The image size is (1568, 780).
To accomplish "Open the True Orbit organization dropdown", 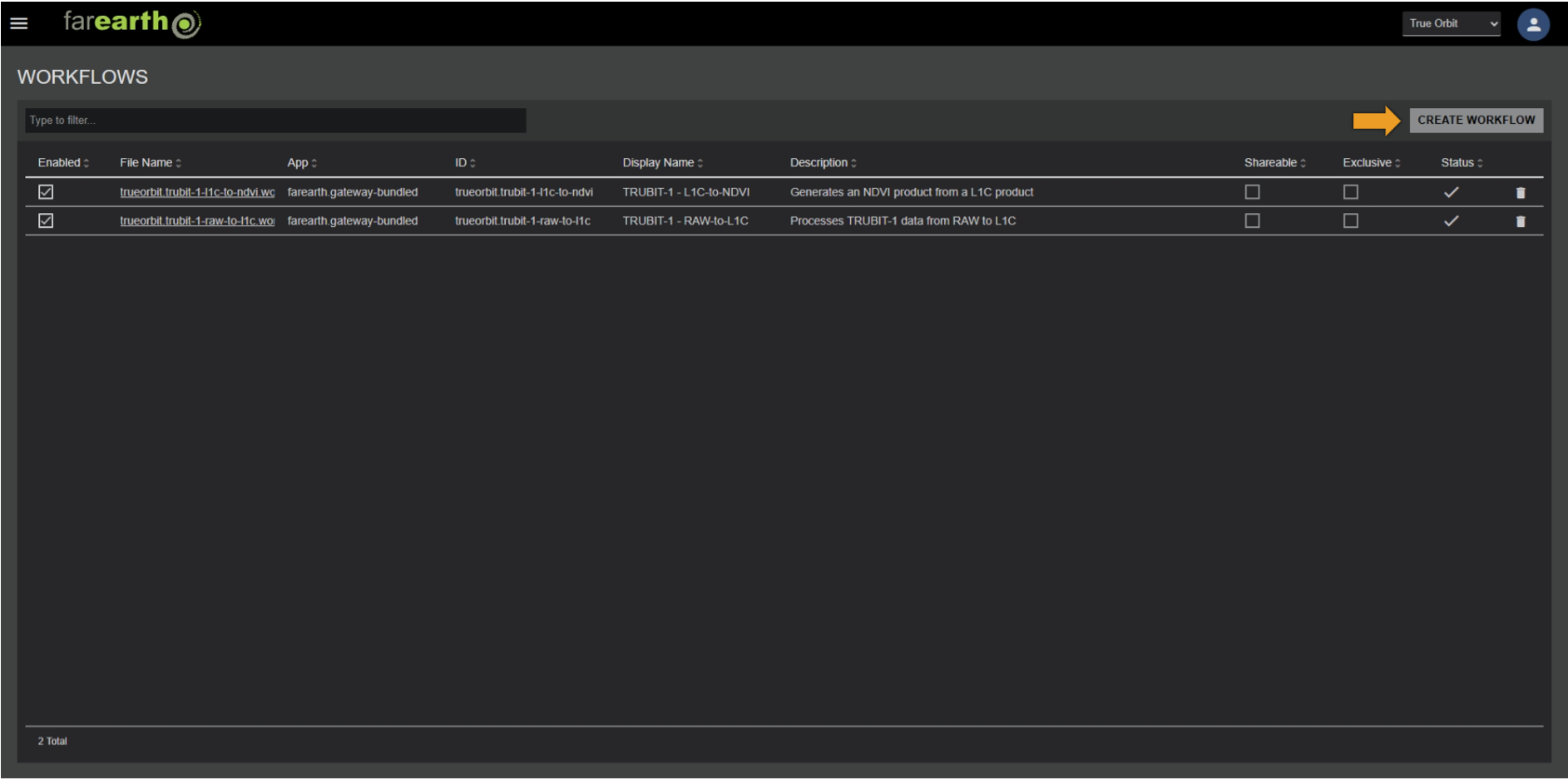I will 1451,23.
